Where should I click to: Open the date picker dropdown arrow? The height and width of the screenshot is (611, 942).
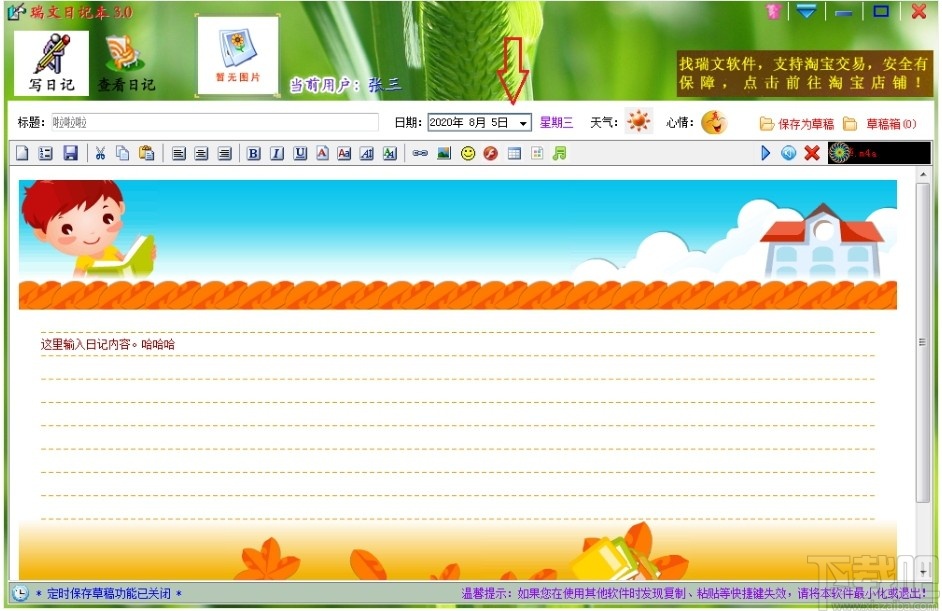523,123
